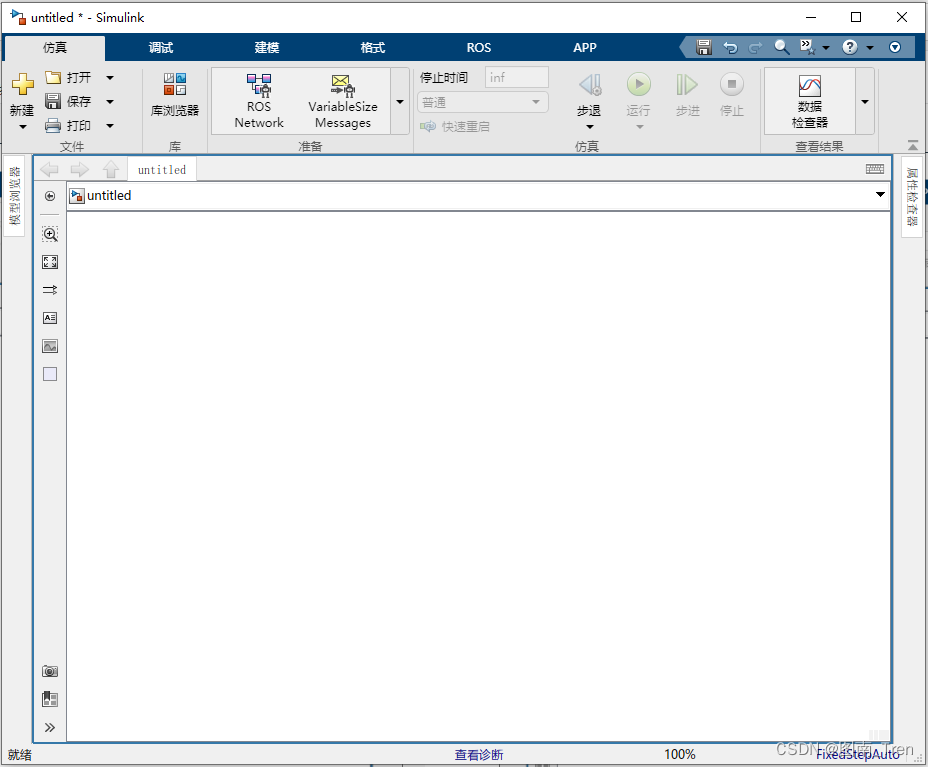Switch to the Format tab
This screenshot has width=928, height=767.
click(372, 47)
